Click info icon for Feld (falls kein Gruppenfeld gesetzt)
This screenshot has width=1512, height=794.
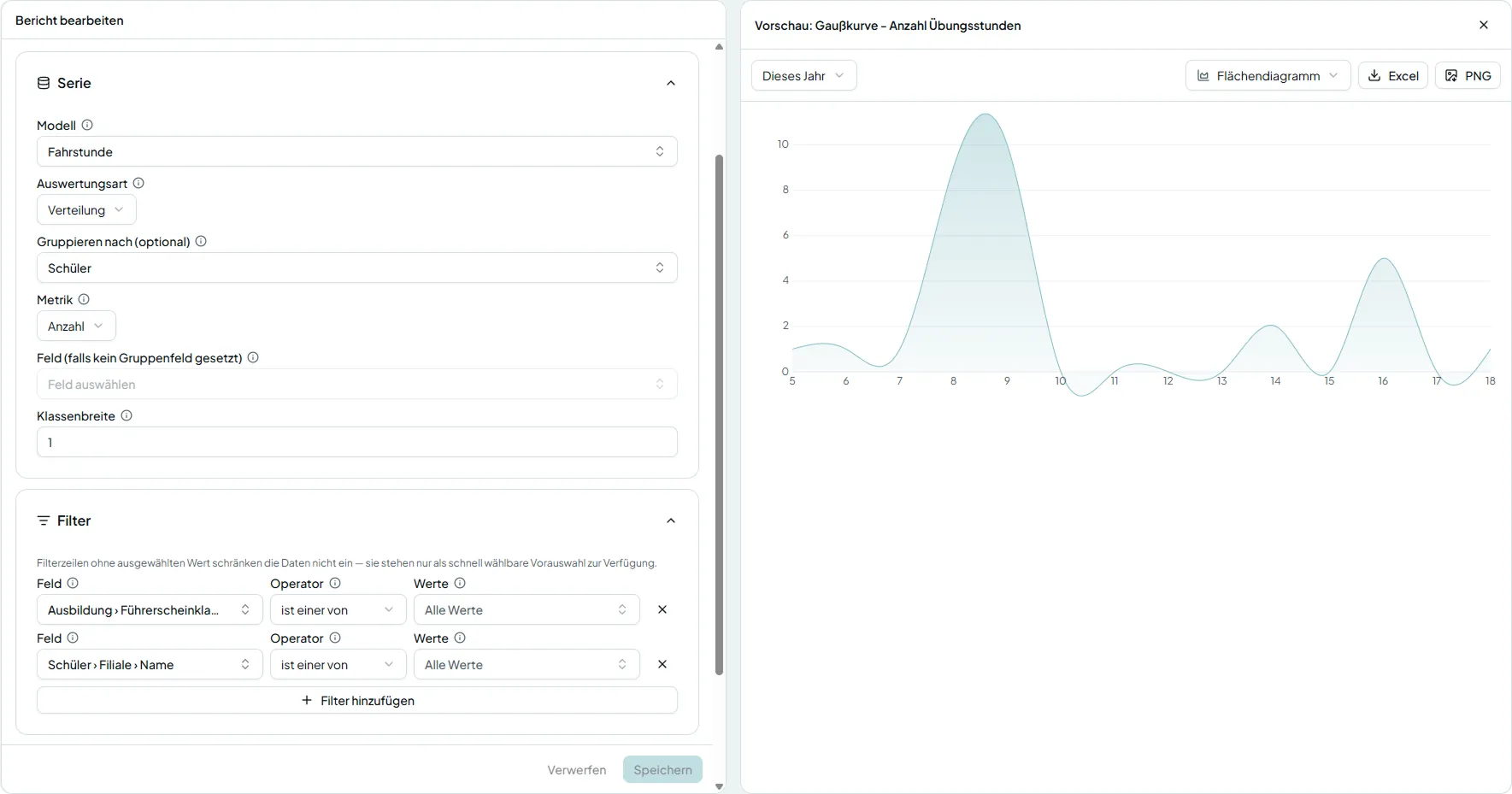[253, 357]
